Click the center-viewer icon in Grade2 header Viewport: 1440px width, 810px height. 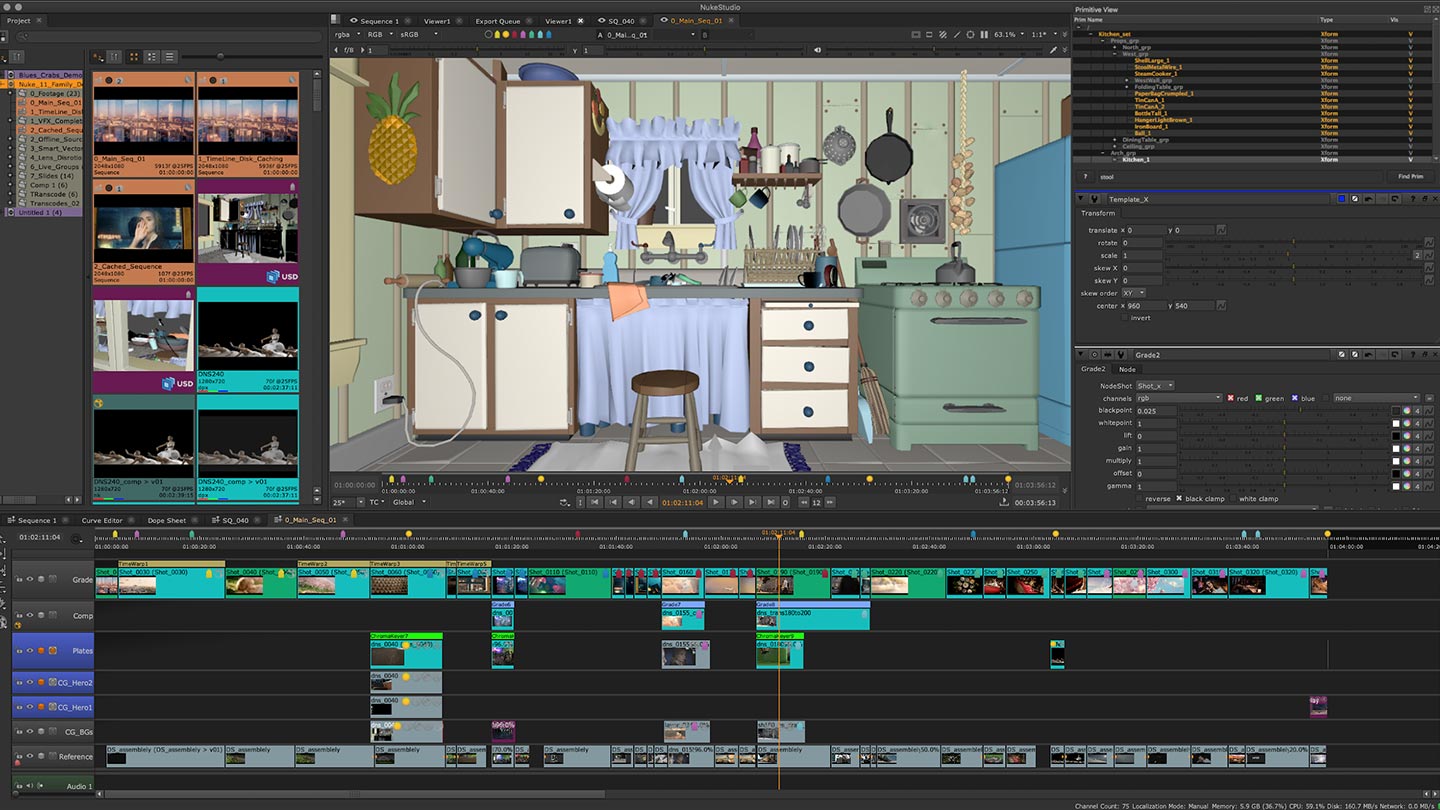pyautogui.click(x=1094, y=354)
